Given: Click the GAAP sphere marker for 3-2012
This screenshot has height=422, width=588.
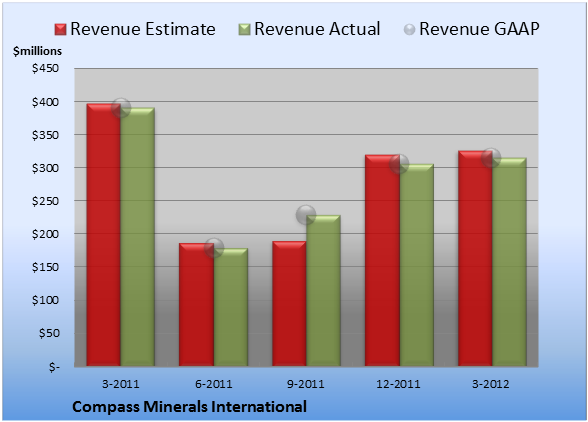Looking at the screenshot, I should [x=491, y=158].
